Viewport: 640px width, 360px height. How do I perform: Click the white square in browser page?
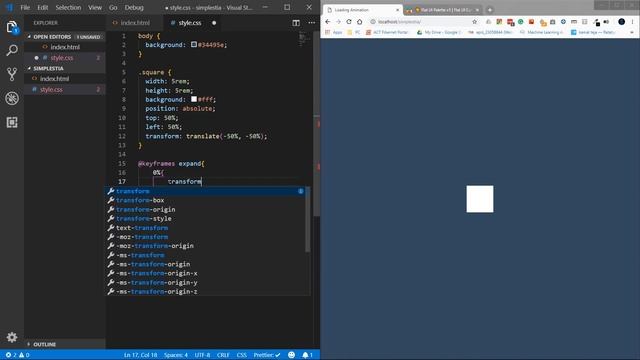[x=480, y=199]
